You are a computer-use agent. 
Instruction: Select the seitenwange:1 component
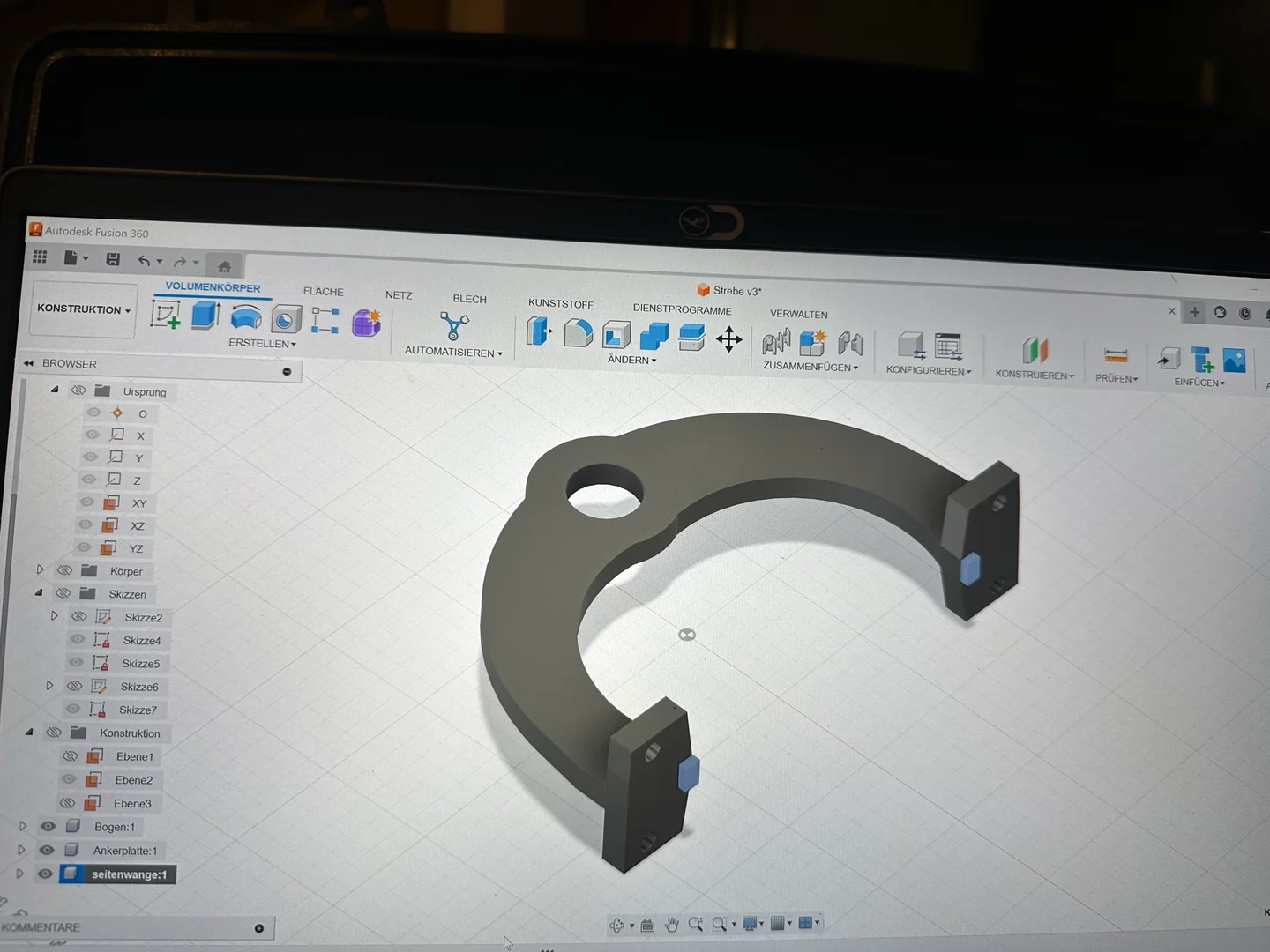(x=129, y=874)
